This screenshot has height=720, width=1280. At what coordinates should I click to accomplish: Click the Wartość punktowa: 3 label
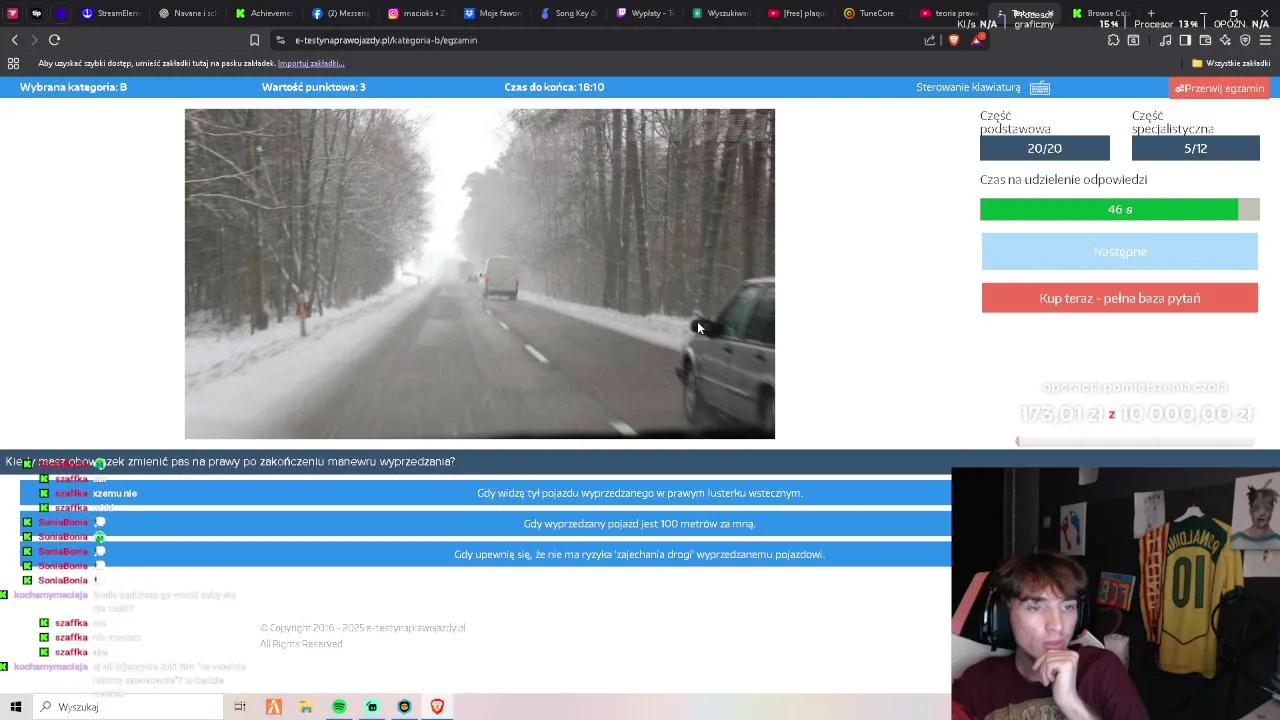tap(313, 87)
